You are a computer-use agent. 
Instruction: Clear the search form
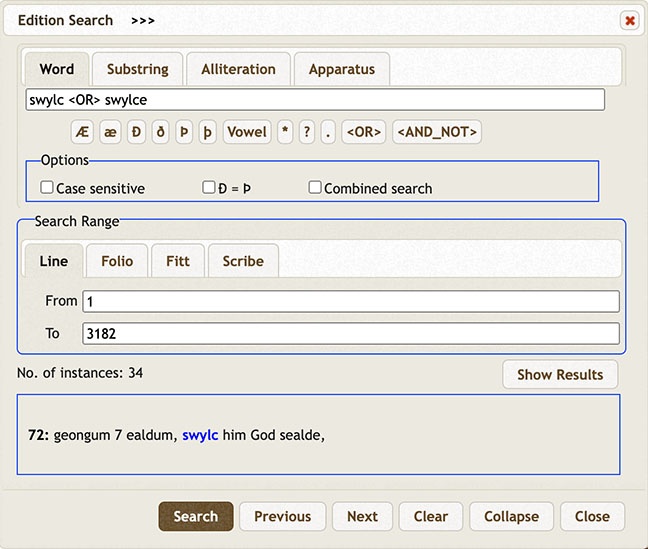coord(431,516)
